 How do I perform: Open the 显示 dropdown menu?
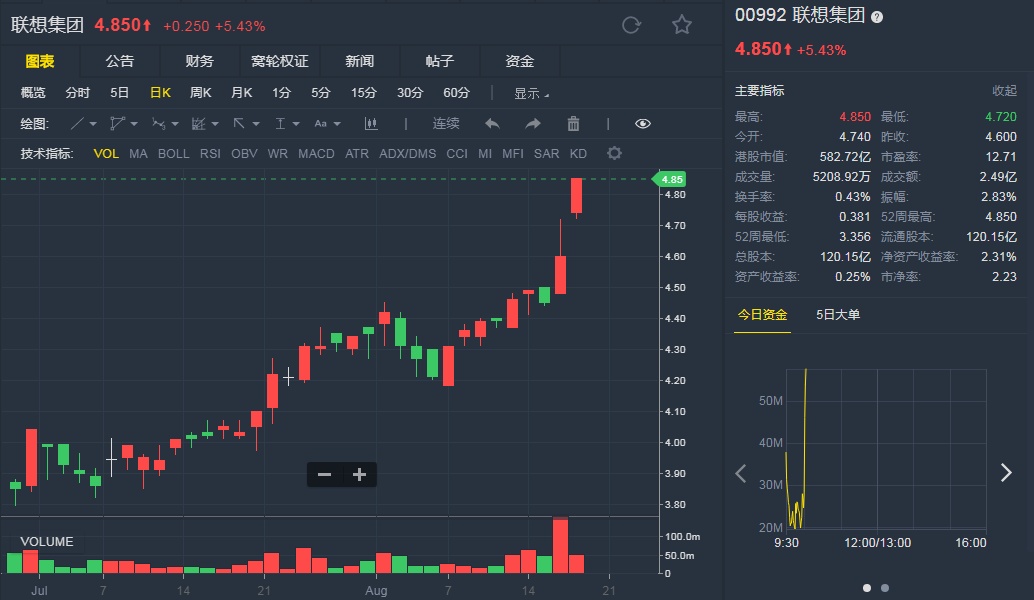[x=531, y=93]
